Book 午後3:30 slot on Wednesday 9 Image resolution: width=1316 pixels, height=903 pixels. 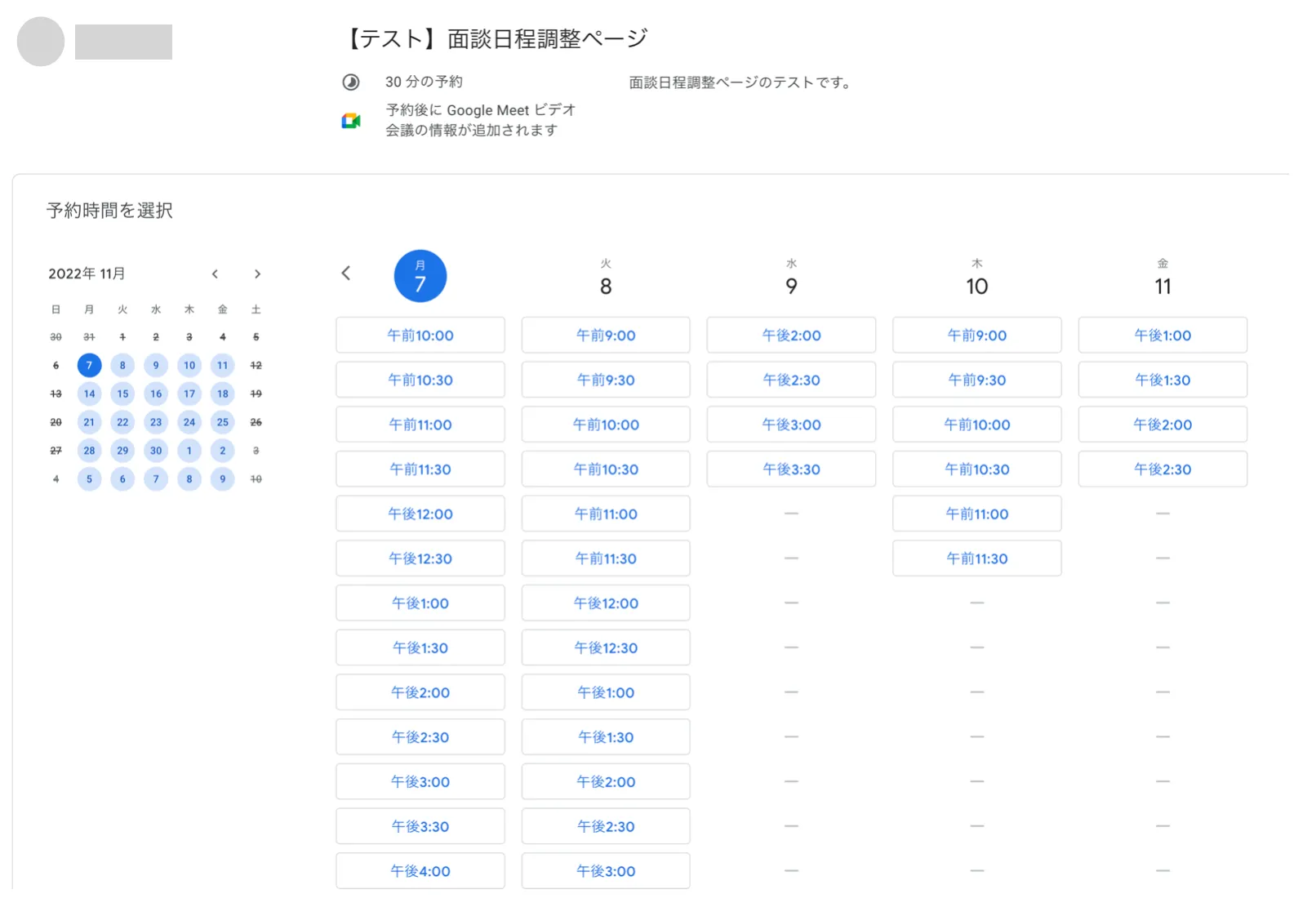tap(791, 469)
